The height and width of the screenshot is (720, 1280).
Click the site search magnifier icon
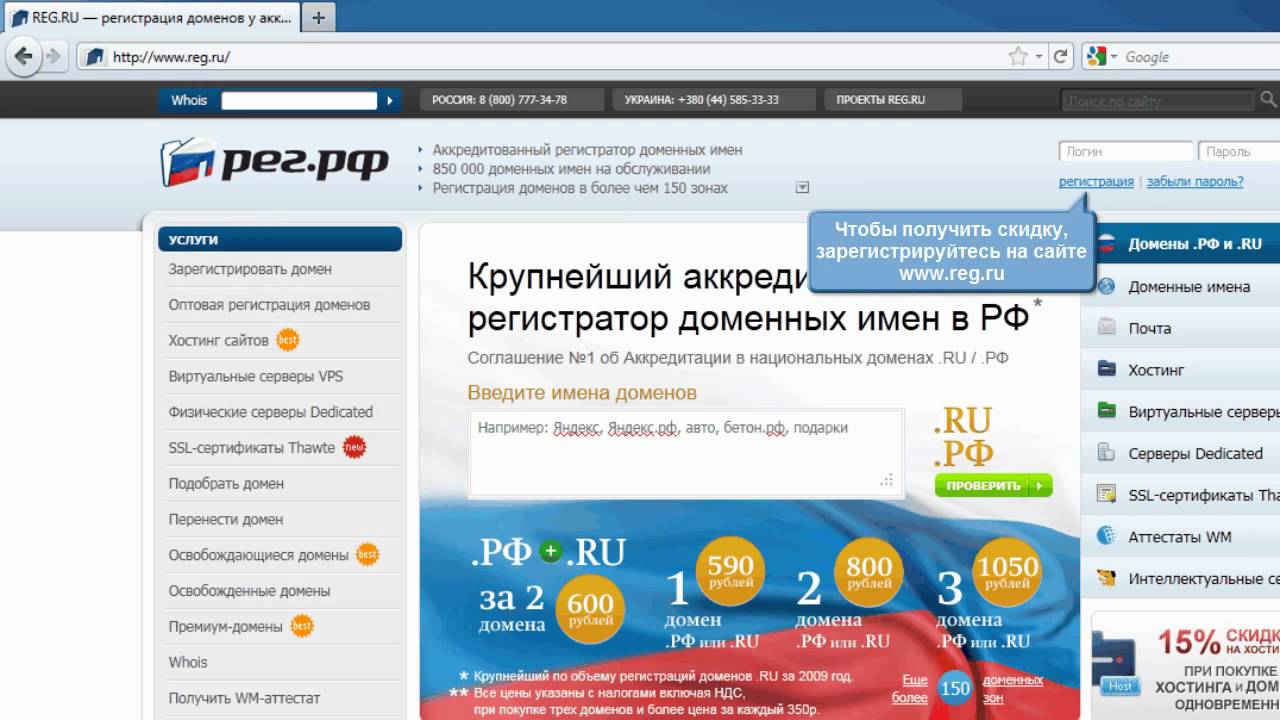[x=1268, y=100]
